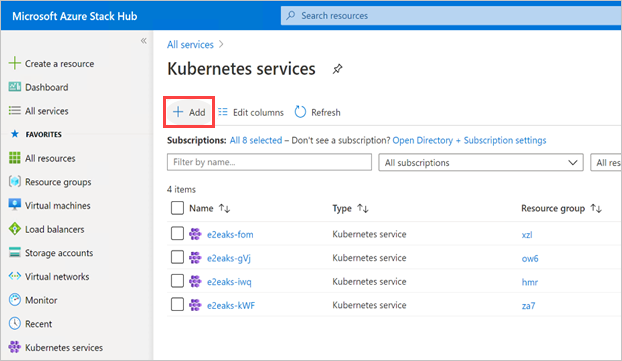
Task: Click the Kubernetes services sidebar icon
Action: point(15,347)
